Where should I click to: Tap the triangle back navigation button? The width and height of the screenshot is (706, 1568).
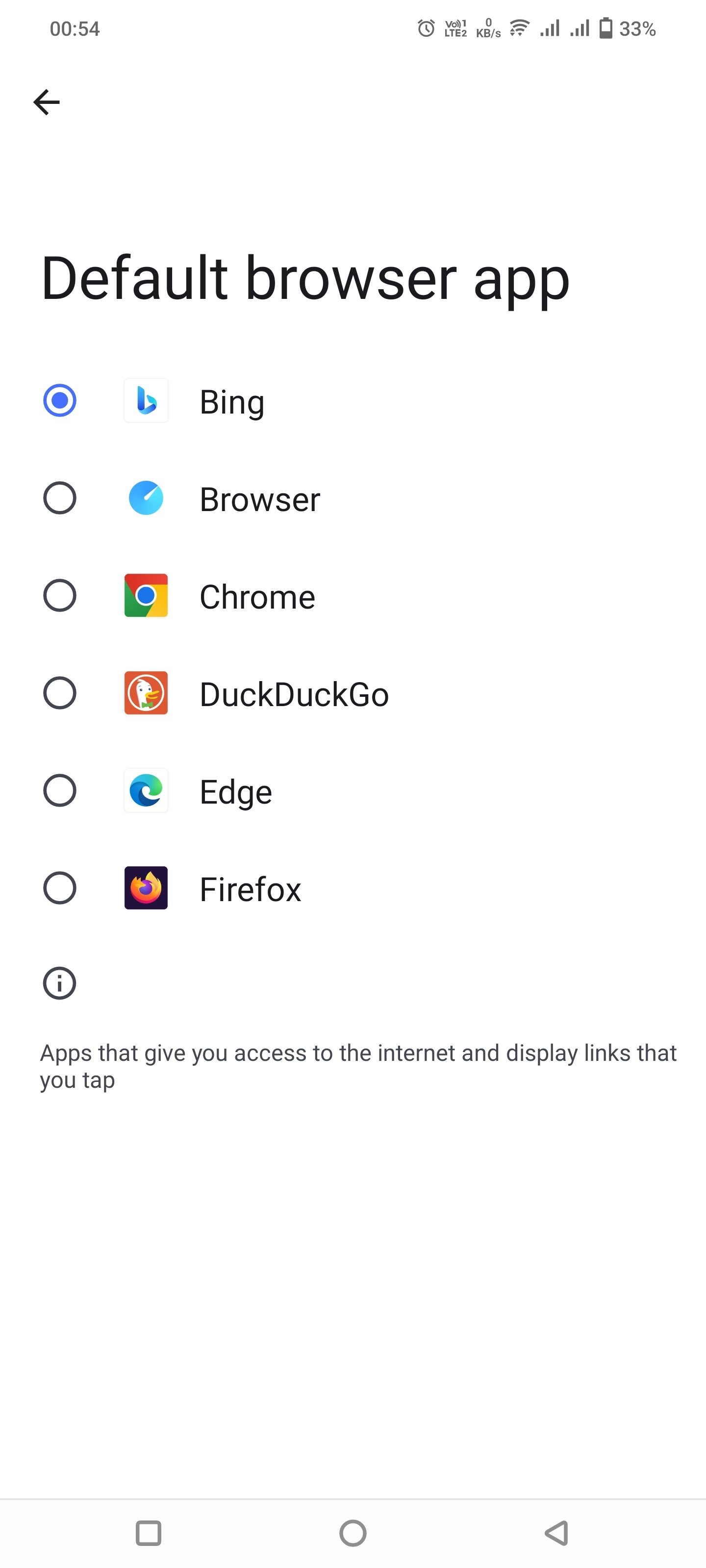(x=556, y=1533)
